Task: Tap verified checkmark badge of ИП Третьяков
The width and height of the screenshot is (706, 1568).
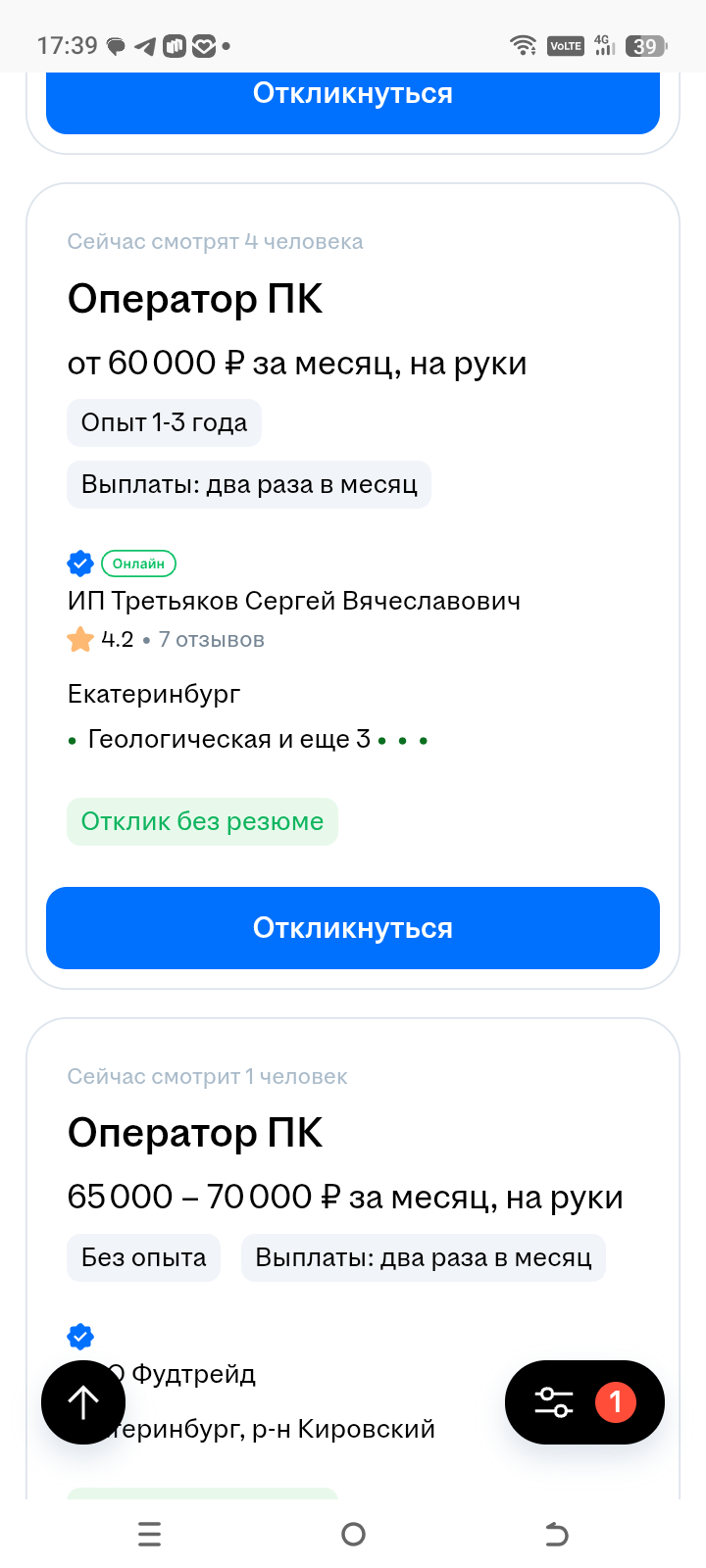Action: click(x=80, y=563)
